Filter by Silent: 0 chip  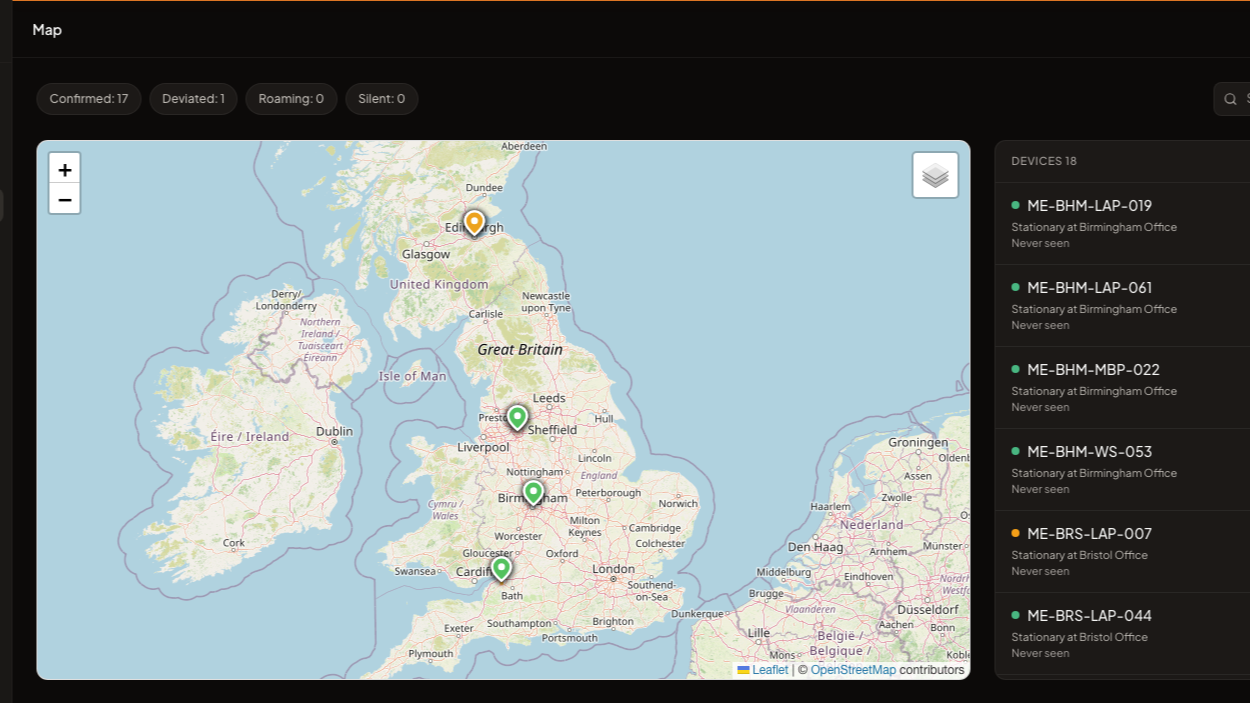tap(382, 99)
